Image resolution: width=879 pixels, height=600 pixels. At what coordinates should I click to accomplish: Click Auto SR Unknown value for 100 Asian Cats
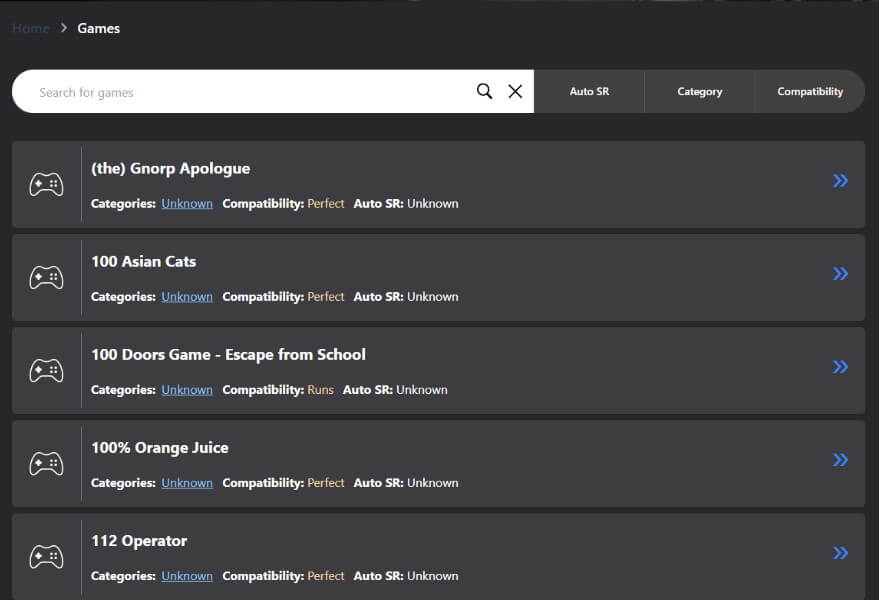click(x=433, y=297)
